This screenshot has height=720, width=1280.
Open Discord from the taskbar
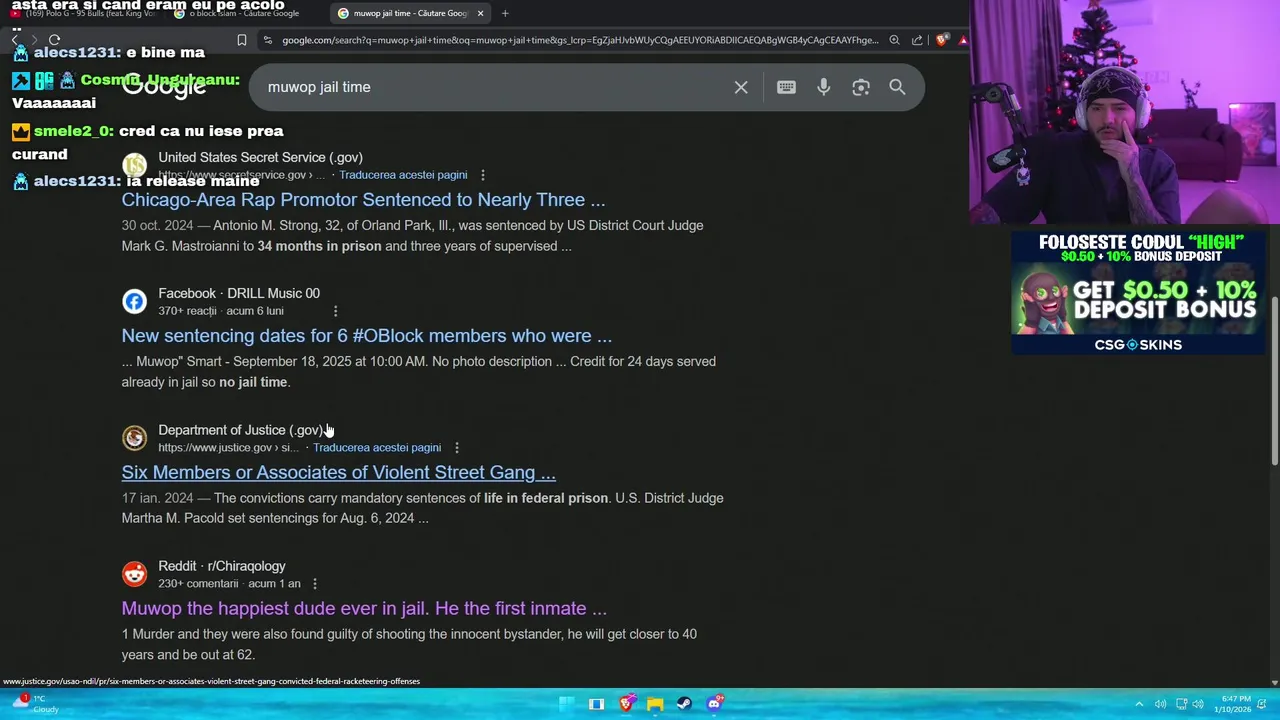tap(715, 704)
